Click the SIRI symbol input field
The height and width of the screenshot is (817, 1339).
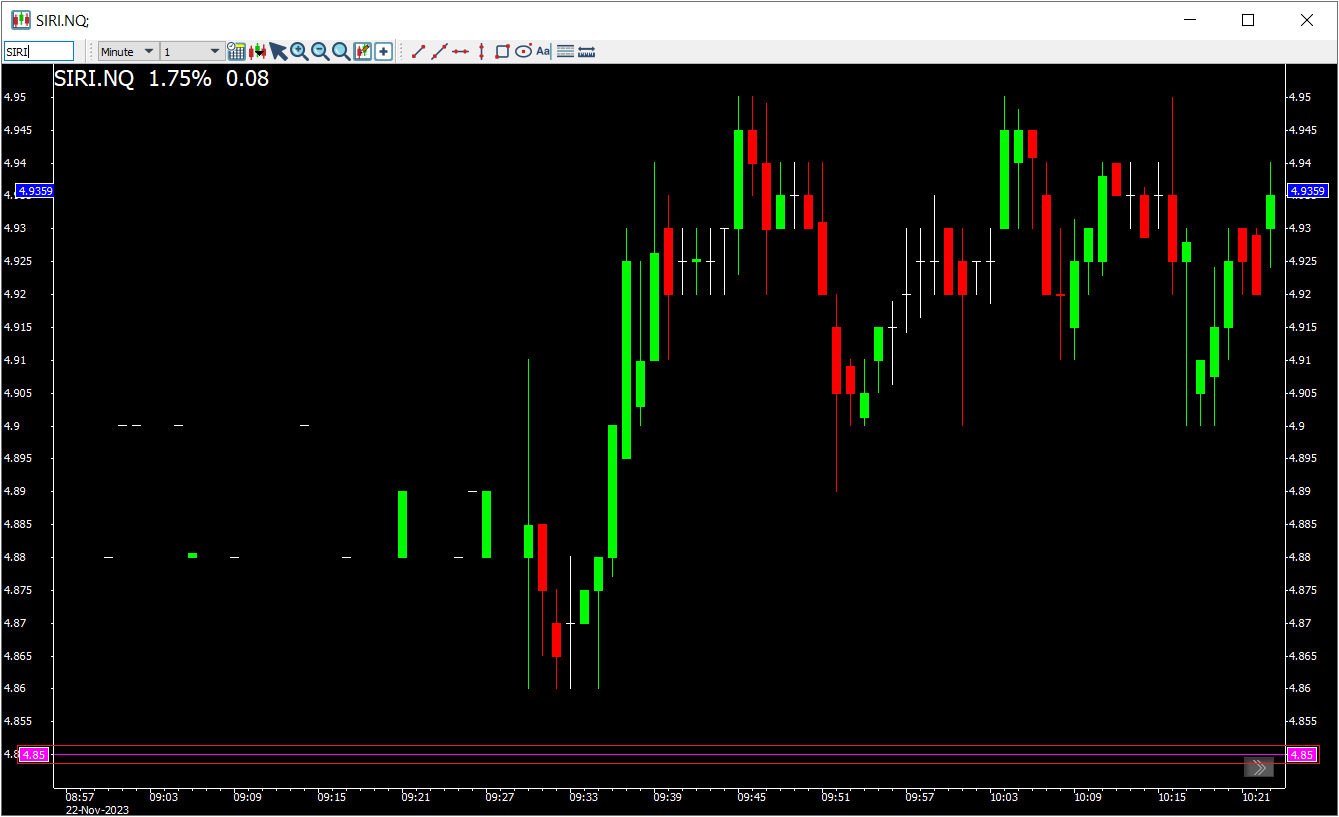tap(39, 51)
